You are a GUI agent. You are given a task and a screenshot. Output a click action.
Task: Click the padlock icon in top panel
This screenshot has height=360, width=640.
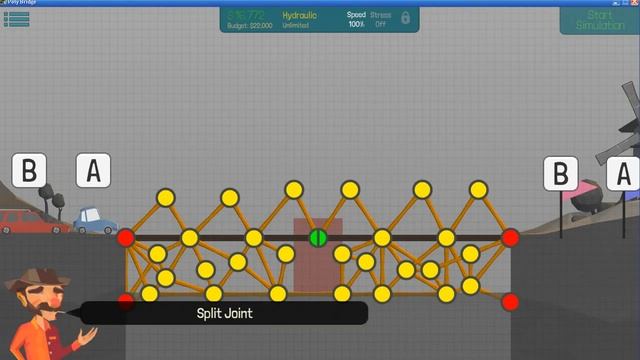coord(405,18)
